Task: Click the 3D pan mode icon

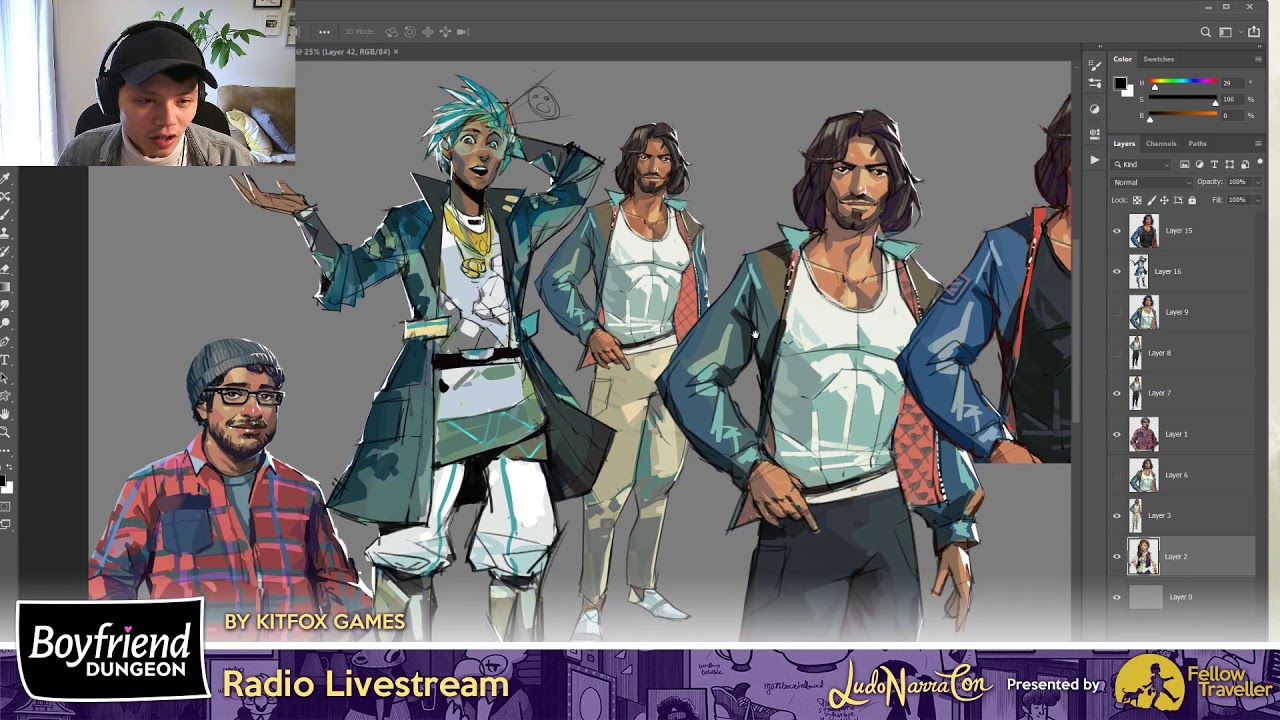Action: click(x=428, y=32)
